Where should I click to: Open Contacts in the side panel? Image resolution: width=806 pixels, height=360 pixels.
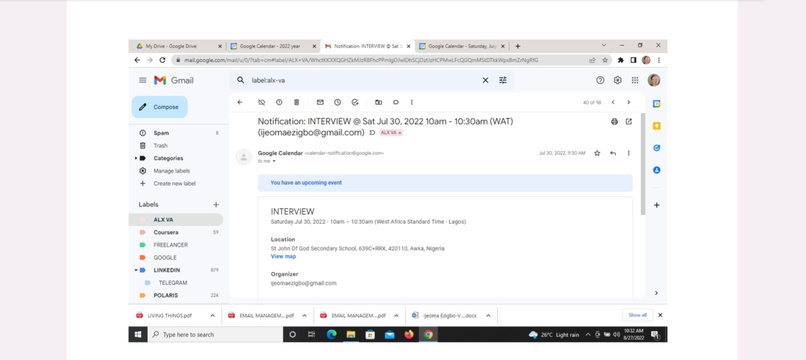pyautogui.click(x=656, y=170)
